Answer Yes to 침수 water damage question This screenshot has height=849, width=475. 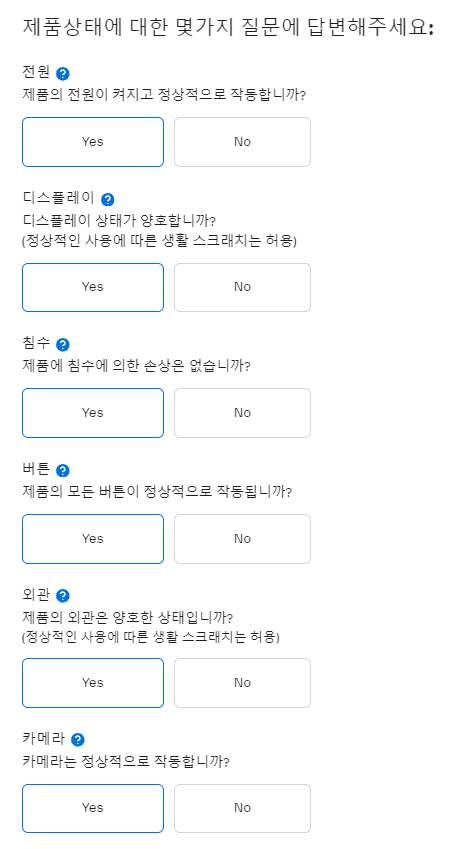93,413
